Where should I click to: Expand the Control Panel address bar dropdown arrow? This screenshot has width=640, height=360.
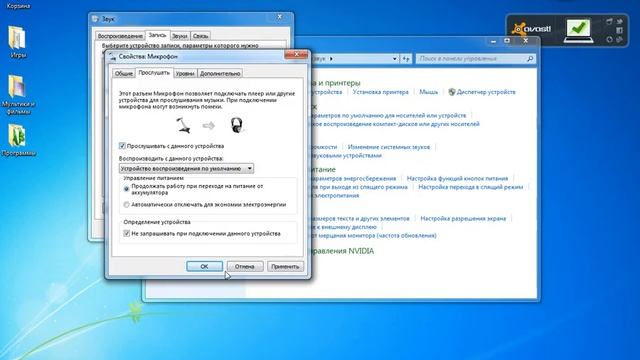(394, 59)
